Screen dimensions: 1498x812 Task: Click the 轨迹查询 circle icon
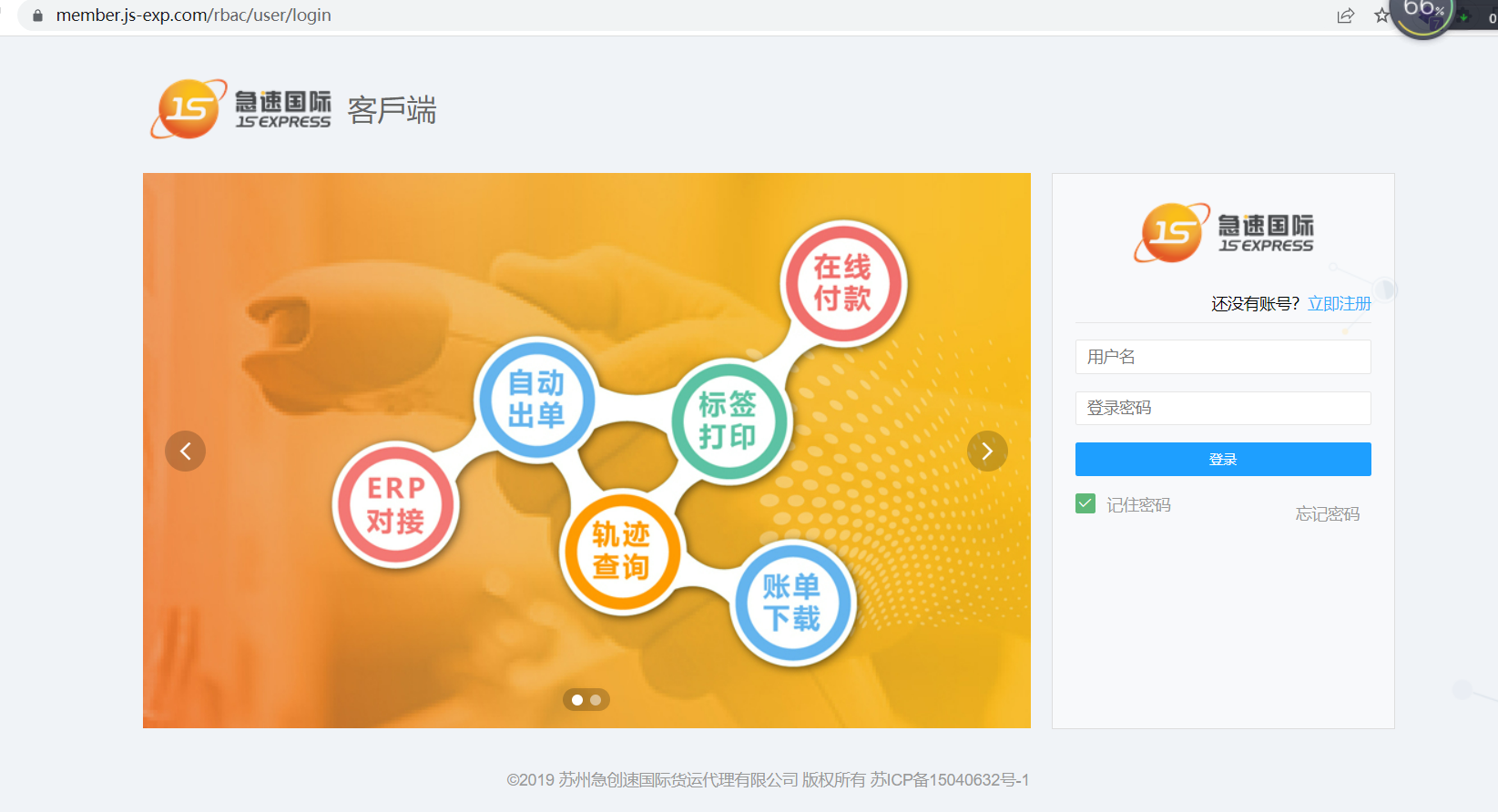click(x=621, y=551)
